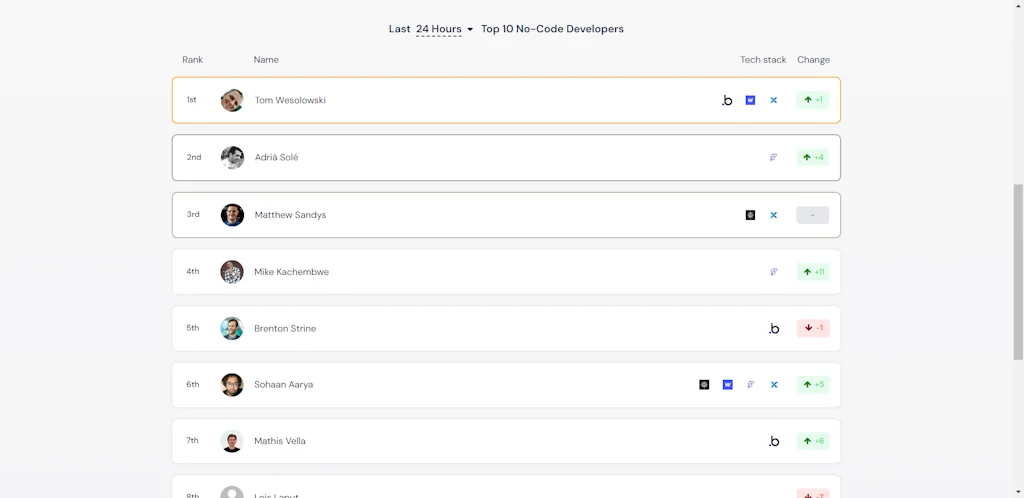Click Xano icon in Sohaan Aarya's row
Image resolution: width=1024 pixels, height=498 pixels.
coord(774,384)
